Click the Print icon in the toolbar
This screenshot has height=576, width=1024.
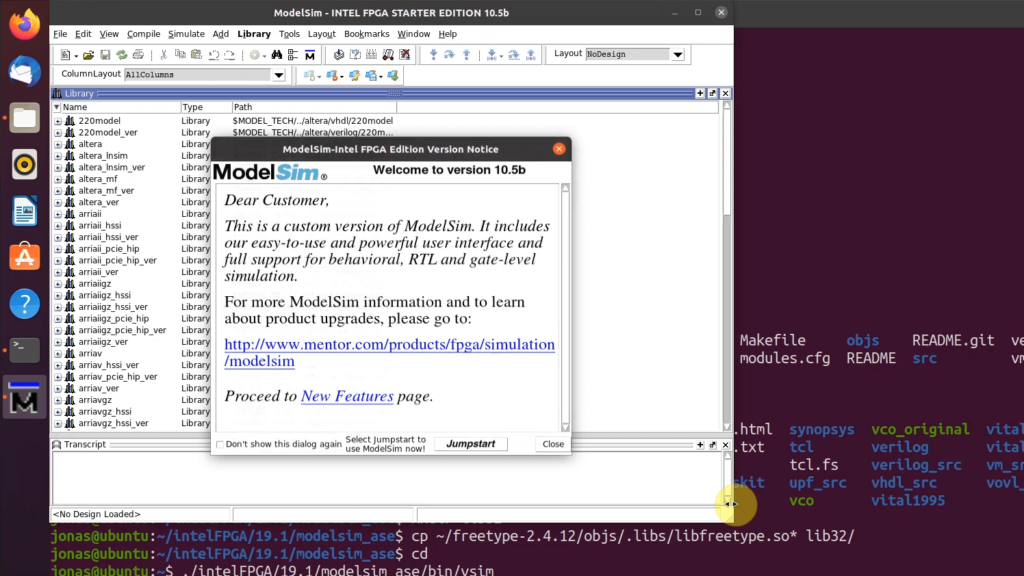tap(138, 55)
